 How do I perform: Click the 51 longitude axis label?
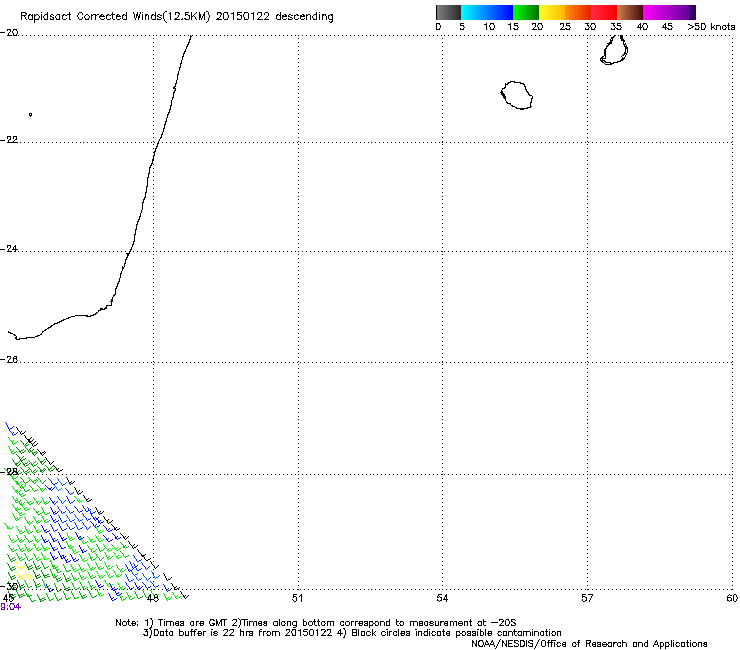(297, 598)
